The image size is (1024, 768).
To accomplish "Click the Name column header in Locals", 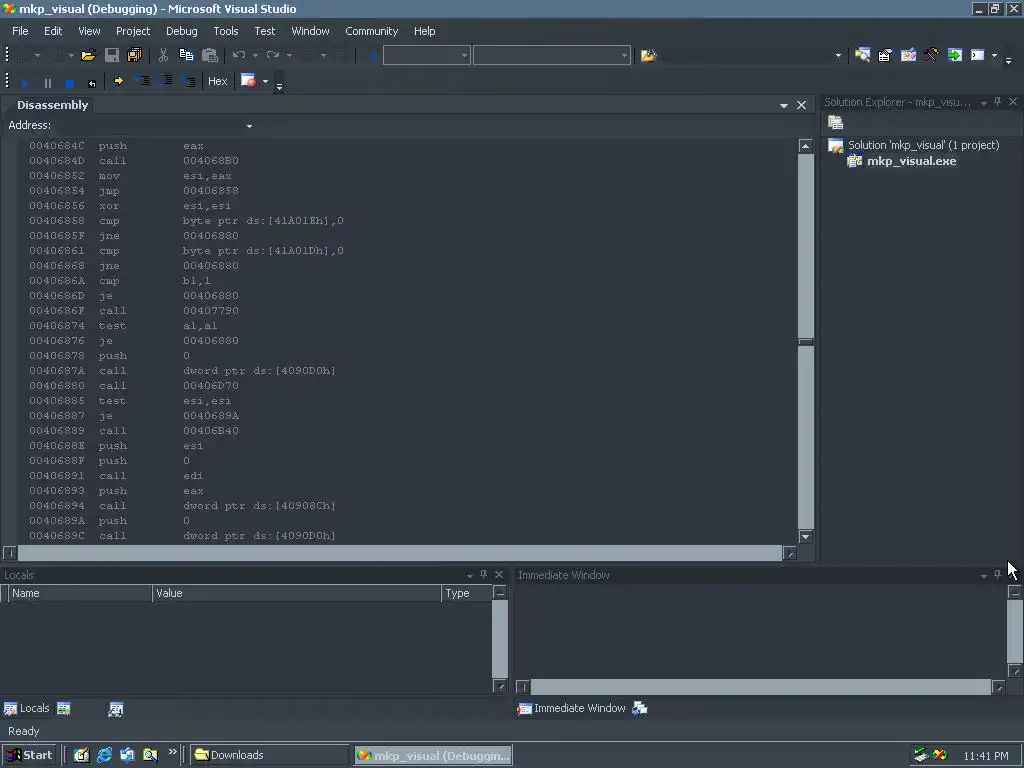I will 80,593.
